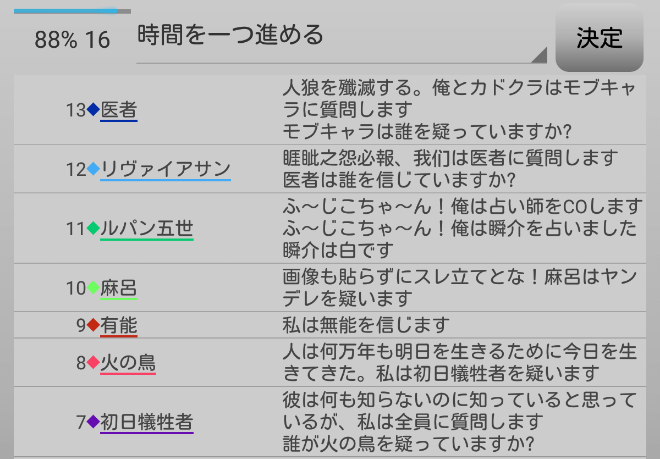
Task: Click the red diamond beside 有能
Action: point(94,325)
